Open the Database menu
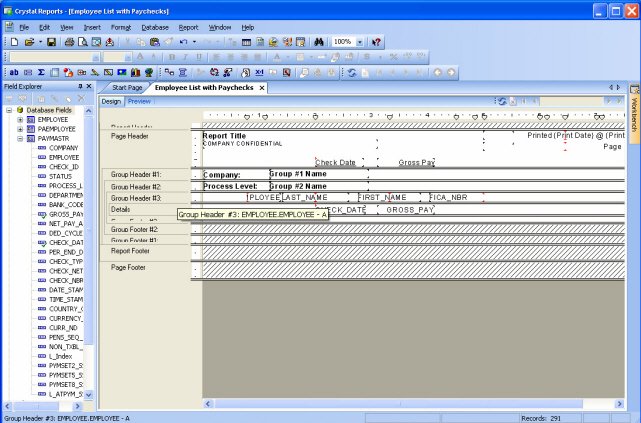Viewport: 641px width, 423px height. (x=155, y=27)
